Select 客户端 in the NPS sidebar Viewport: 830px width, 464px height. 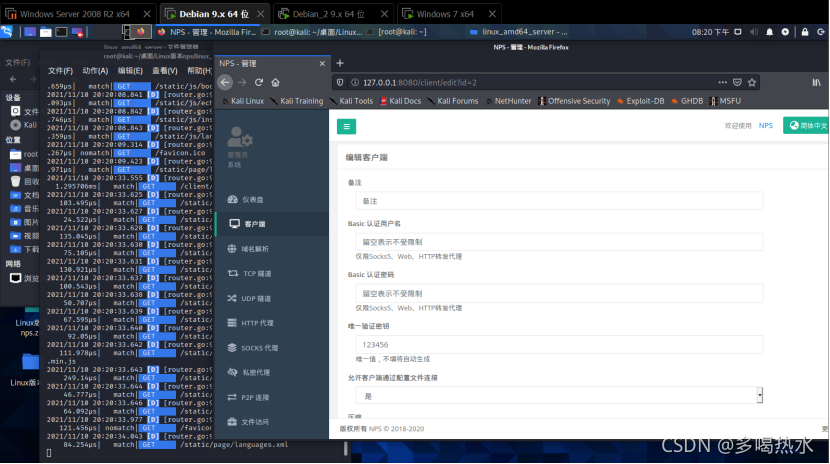[272, 224]
